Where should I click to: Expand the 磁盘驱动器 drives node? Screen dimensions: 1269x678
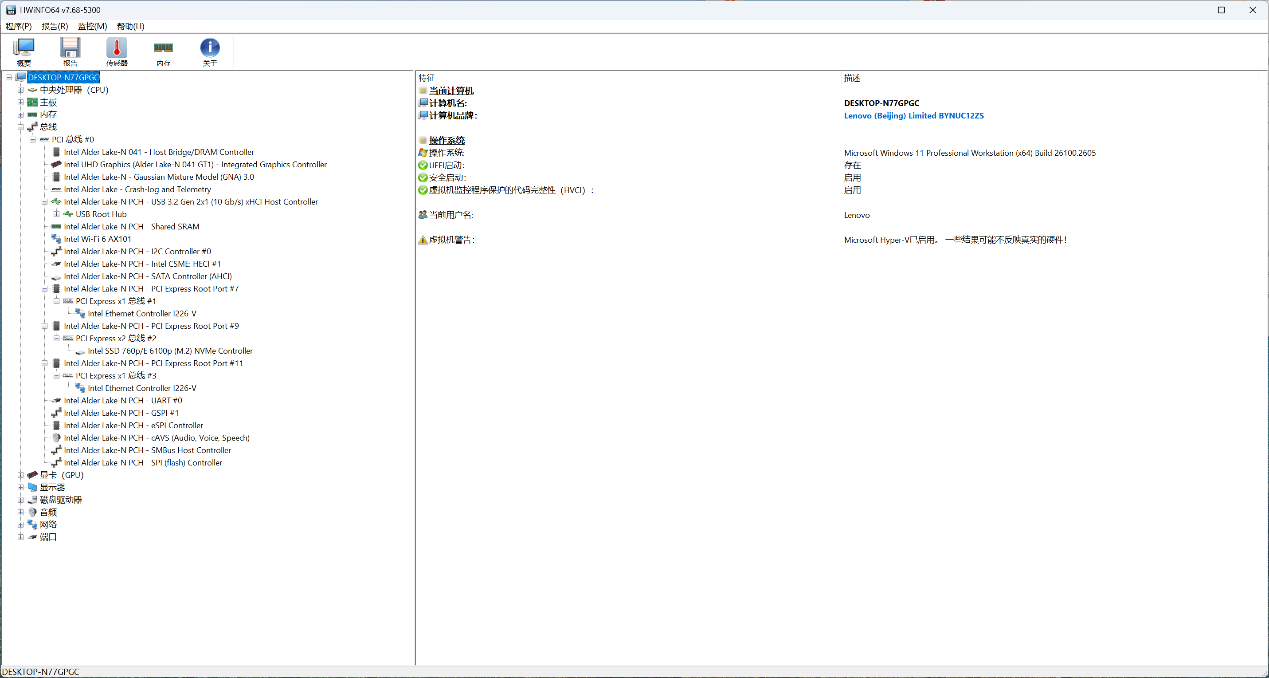[x=20, y=500]
